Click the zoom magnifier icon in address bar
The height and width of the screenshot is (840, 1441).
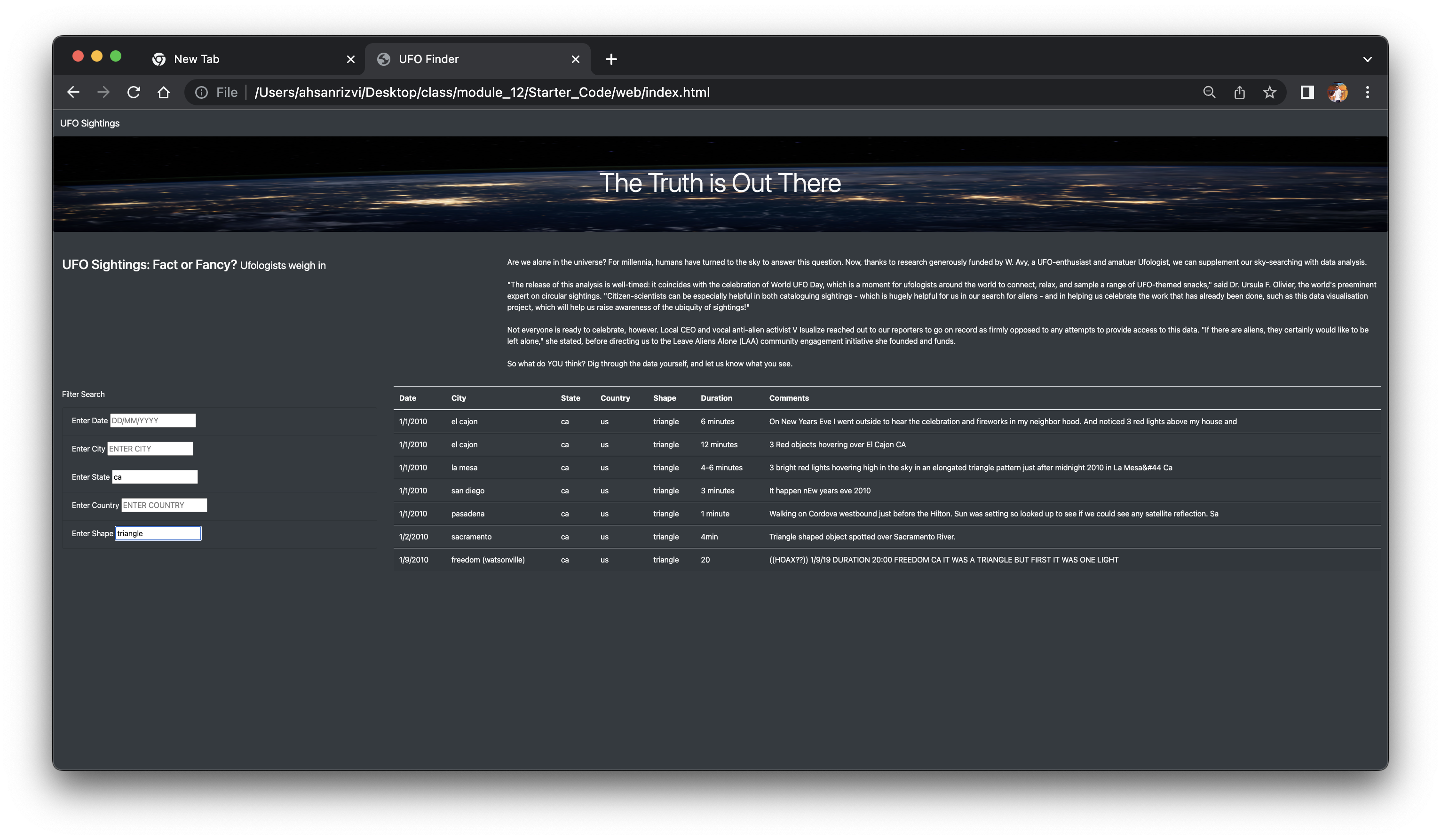click(1209, 92)
